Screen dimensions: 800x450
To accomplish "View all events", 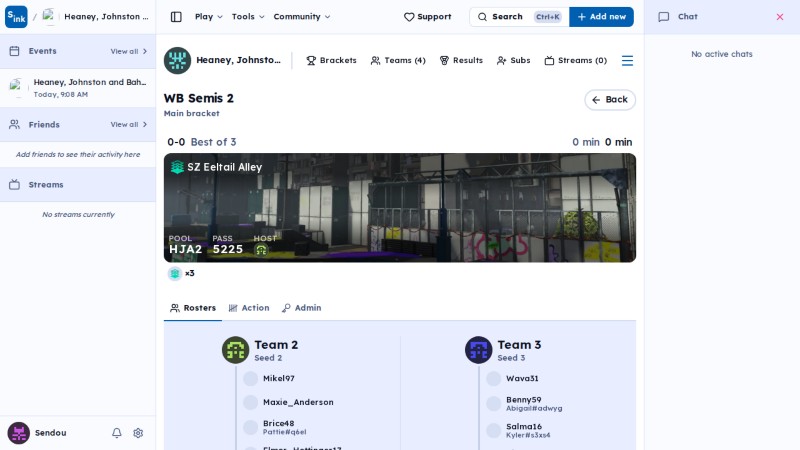I will click(129, 51).
